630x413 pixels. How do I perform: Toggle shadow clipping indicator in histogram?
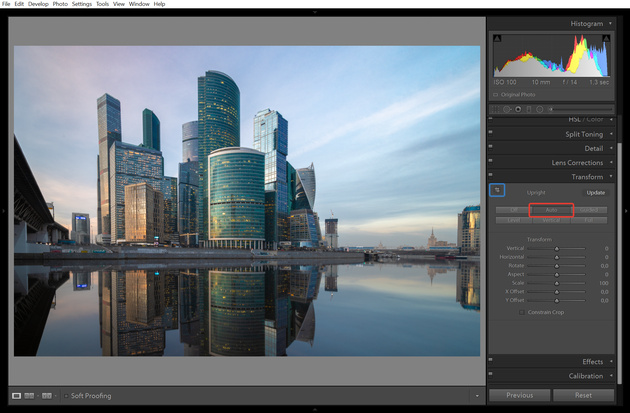497,39
